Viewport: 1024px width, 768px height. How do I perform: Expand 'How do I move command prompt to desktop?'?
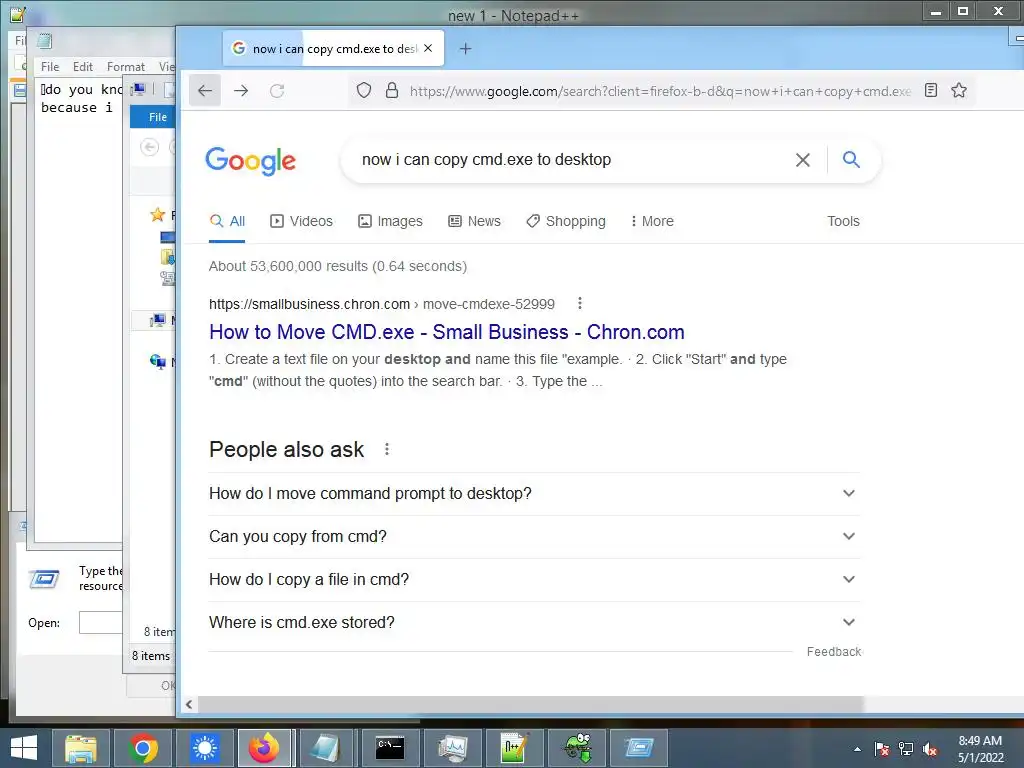coord(534,493)
